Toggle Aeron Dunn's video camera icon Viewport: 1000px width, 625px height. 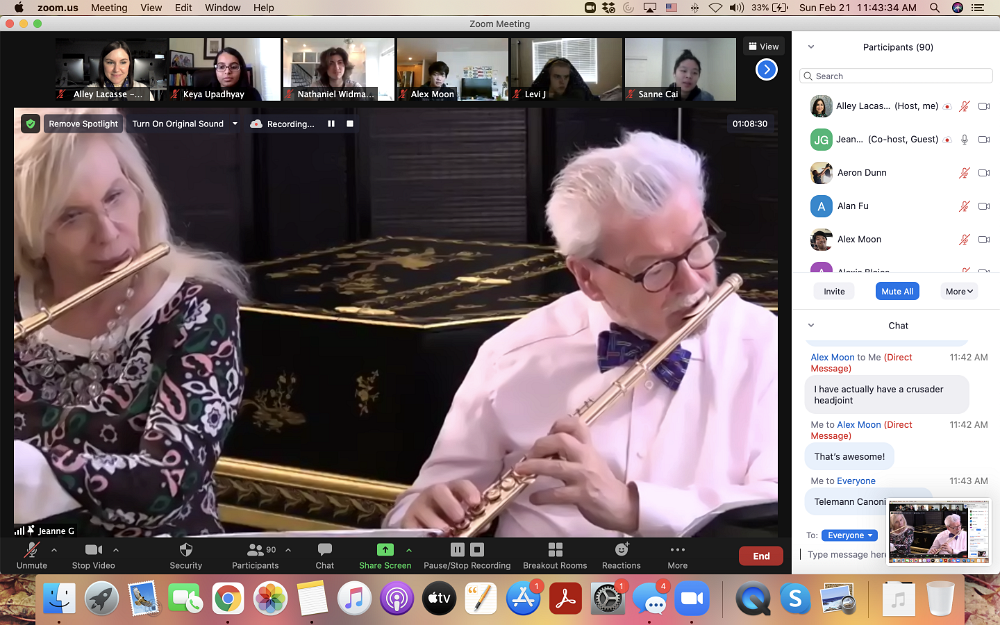[x=984, y=173]
